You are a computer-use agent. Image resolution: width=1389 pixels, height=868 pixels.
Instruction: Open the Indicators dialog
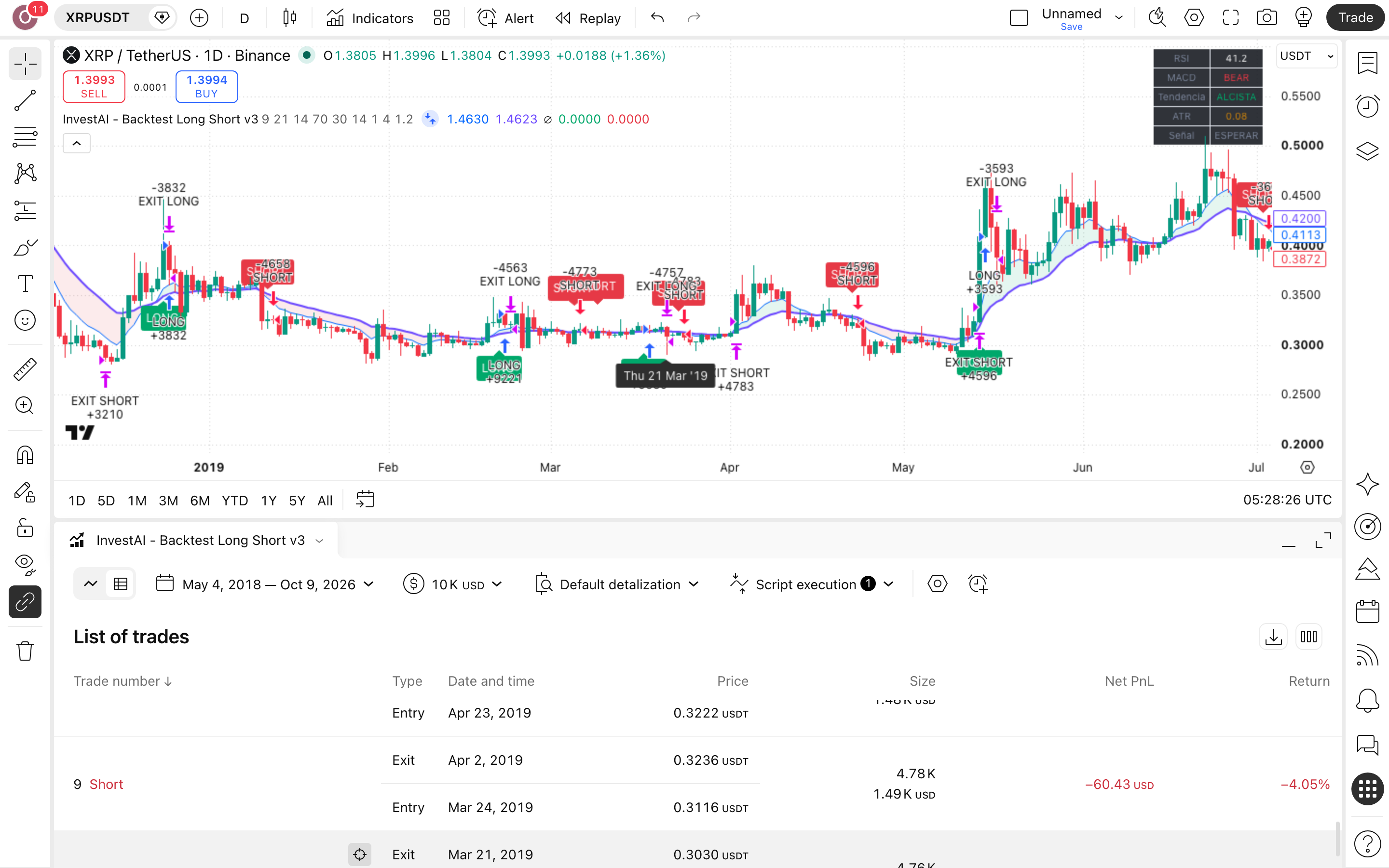(369, 18)
